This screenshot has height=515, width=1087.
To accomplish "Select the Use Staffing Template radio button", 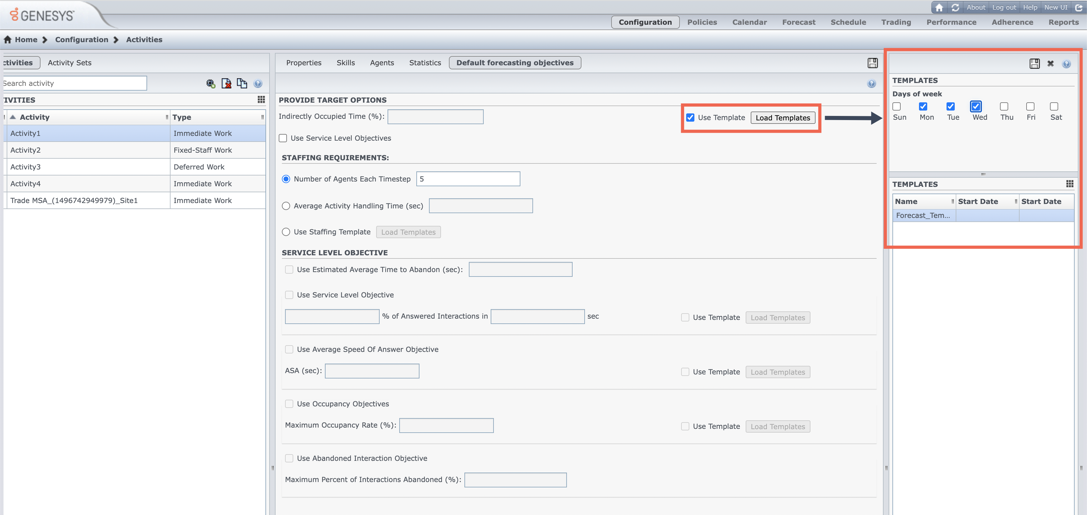I will click(x=286, y=232).
